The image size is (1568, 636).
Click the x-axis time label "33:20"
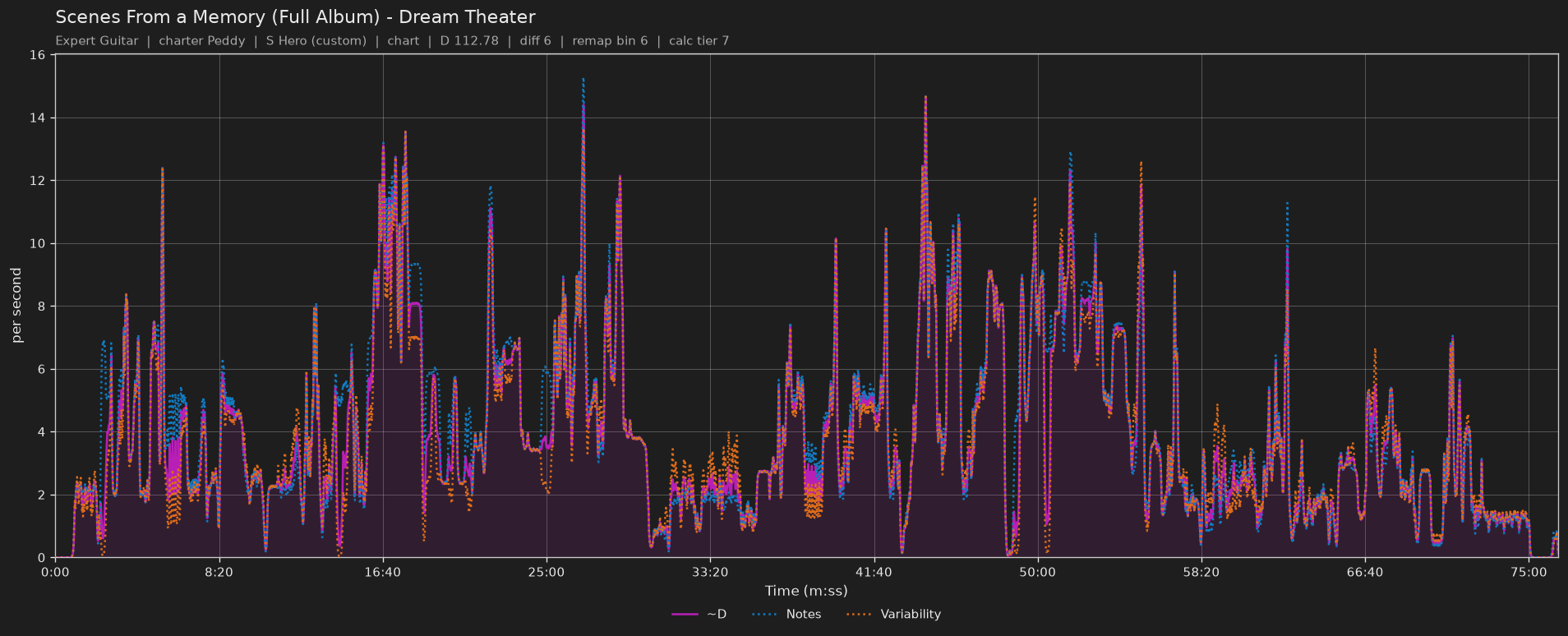coord(710,572)
